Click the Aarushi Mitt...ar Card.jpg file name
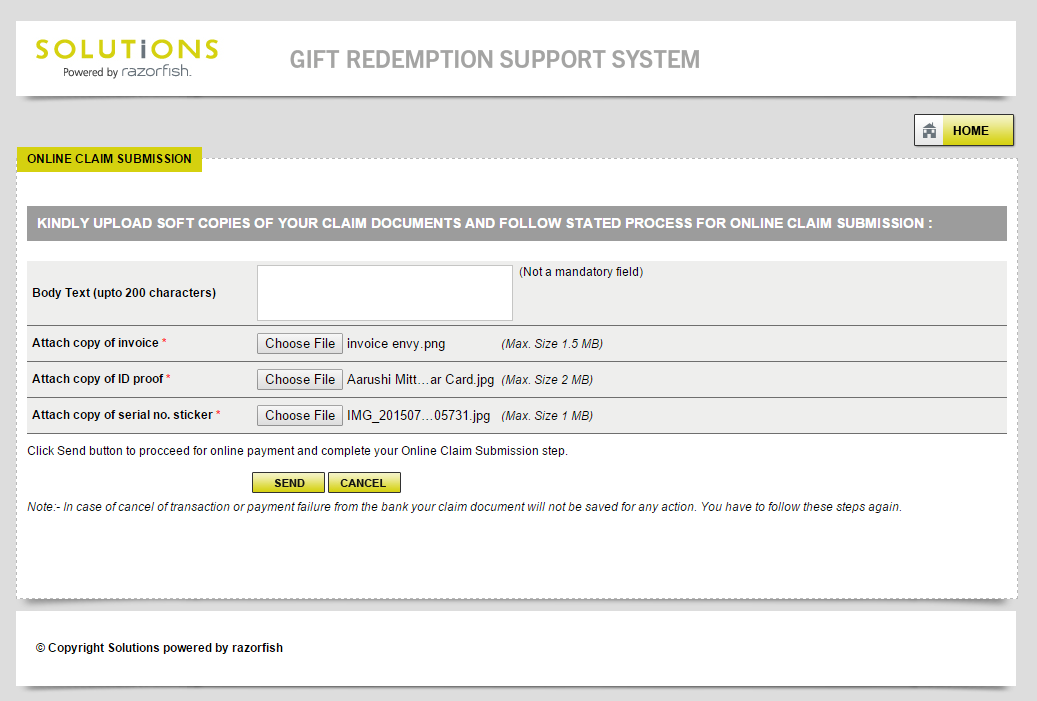The height and width of the screenshot is (701, 1037). point(420,380)
